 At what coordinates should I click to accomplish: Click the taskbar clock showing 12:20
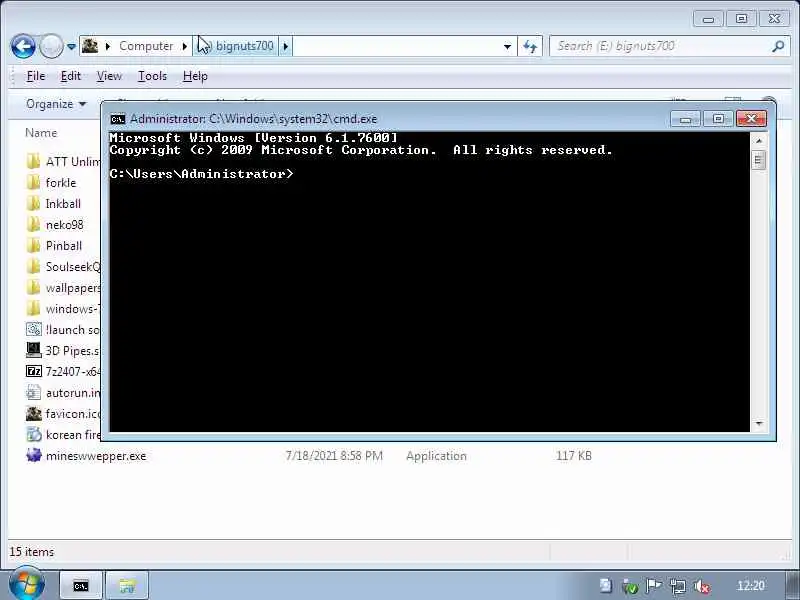(751, 586)
